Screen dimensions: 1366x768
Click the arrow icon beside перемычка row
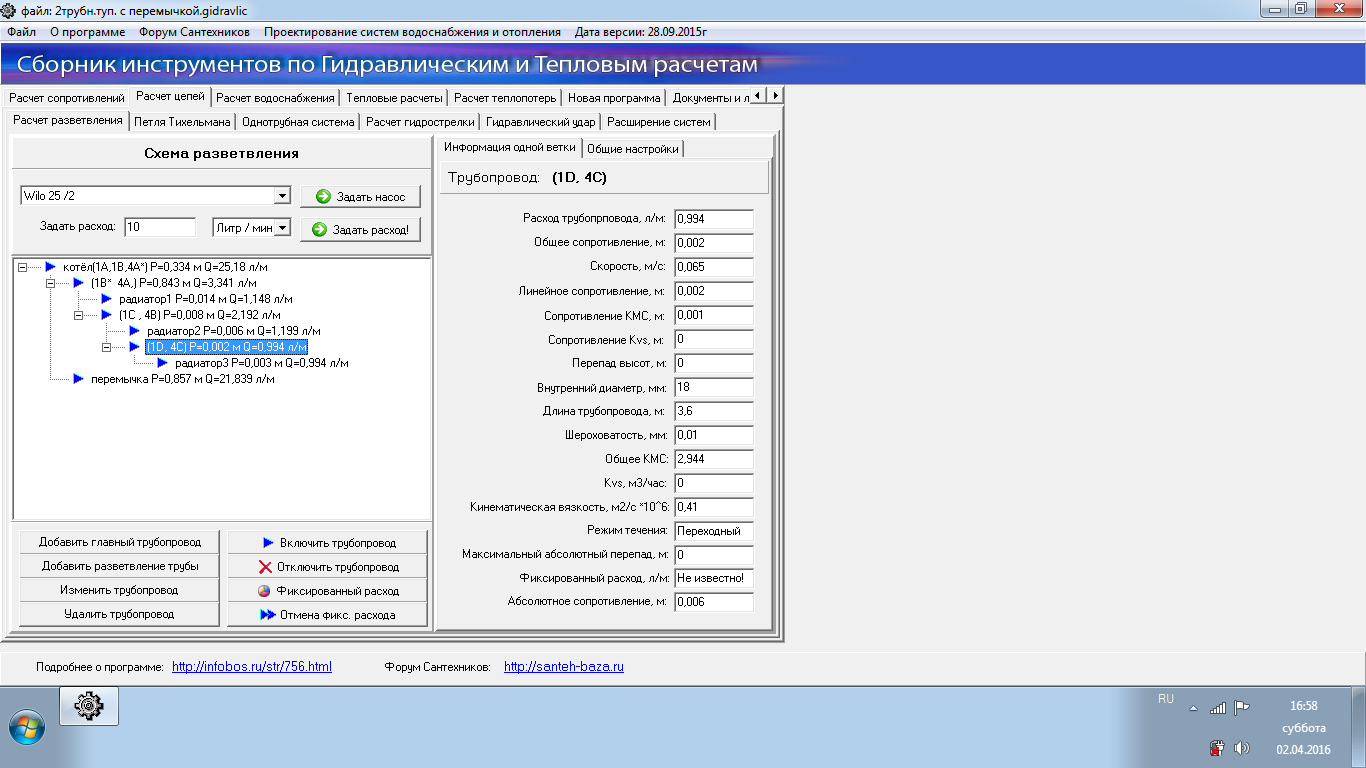(x=78, y=379)
